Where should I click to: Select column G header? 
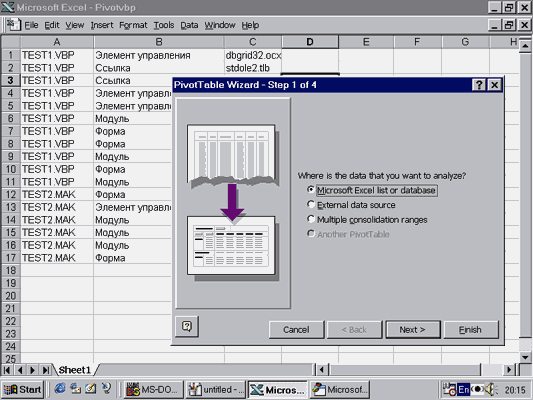465,42
